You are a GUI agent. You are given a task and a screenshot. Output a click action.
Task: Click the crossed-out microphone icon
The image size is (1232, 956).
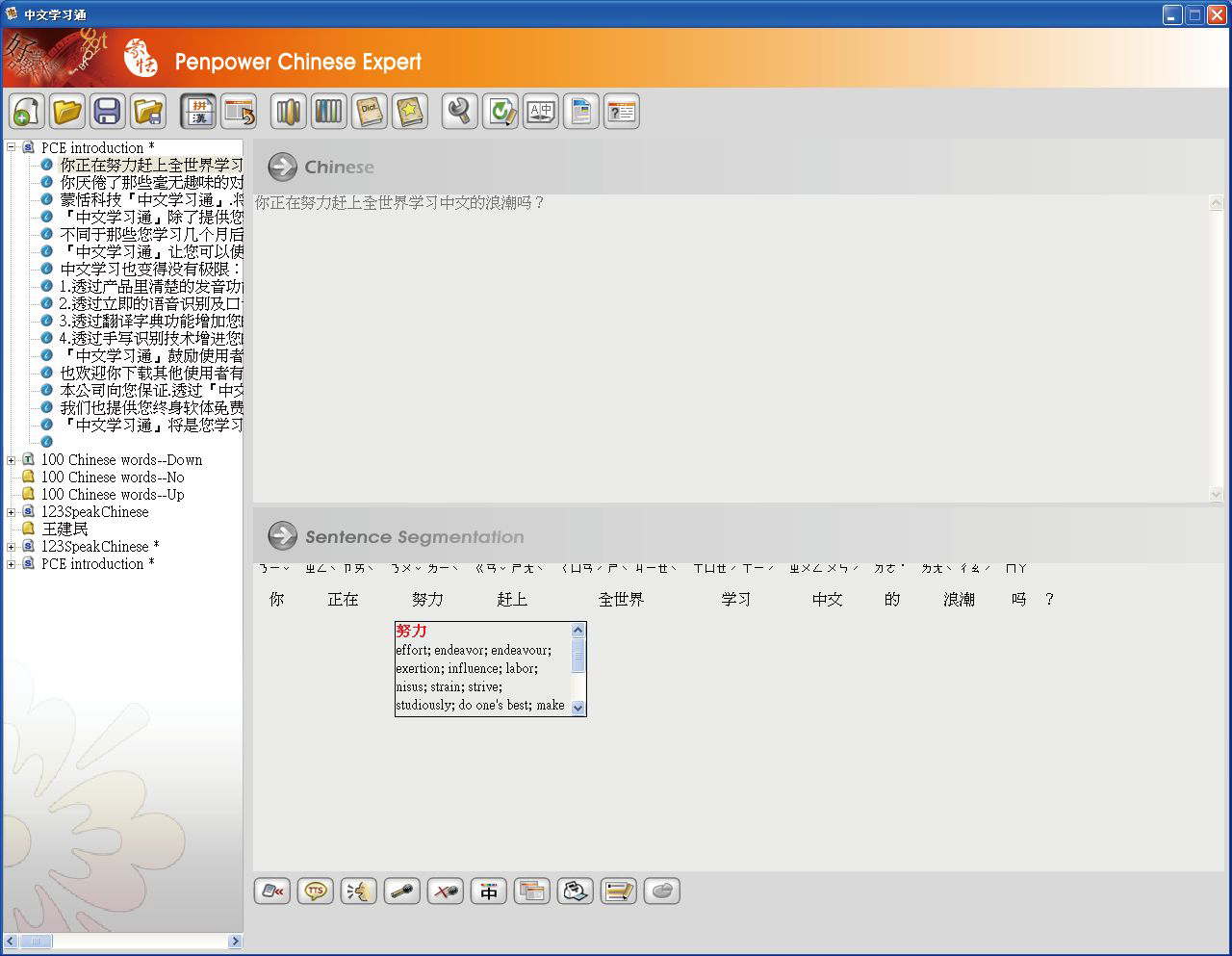pos(446,891)
